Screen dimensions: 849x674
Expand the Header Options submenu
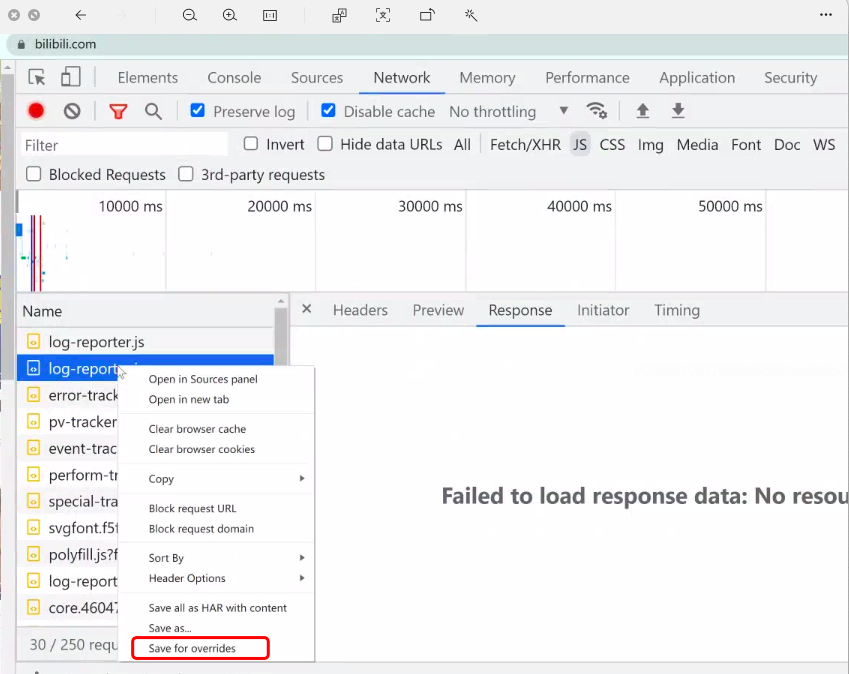[x=217, y=578]
